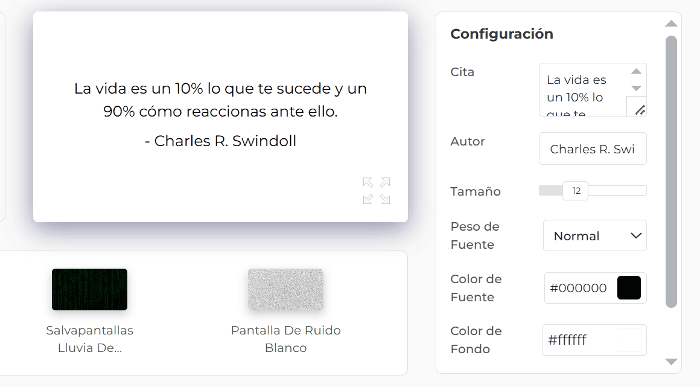Viewport: 700px width, 387px height.
Task: Click the white background color swatch
Action: coord(629,340)
